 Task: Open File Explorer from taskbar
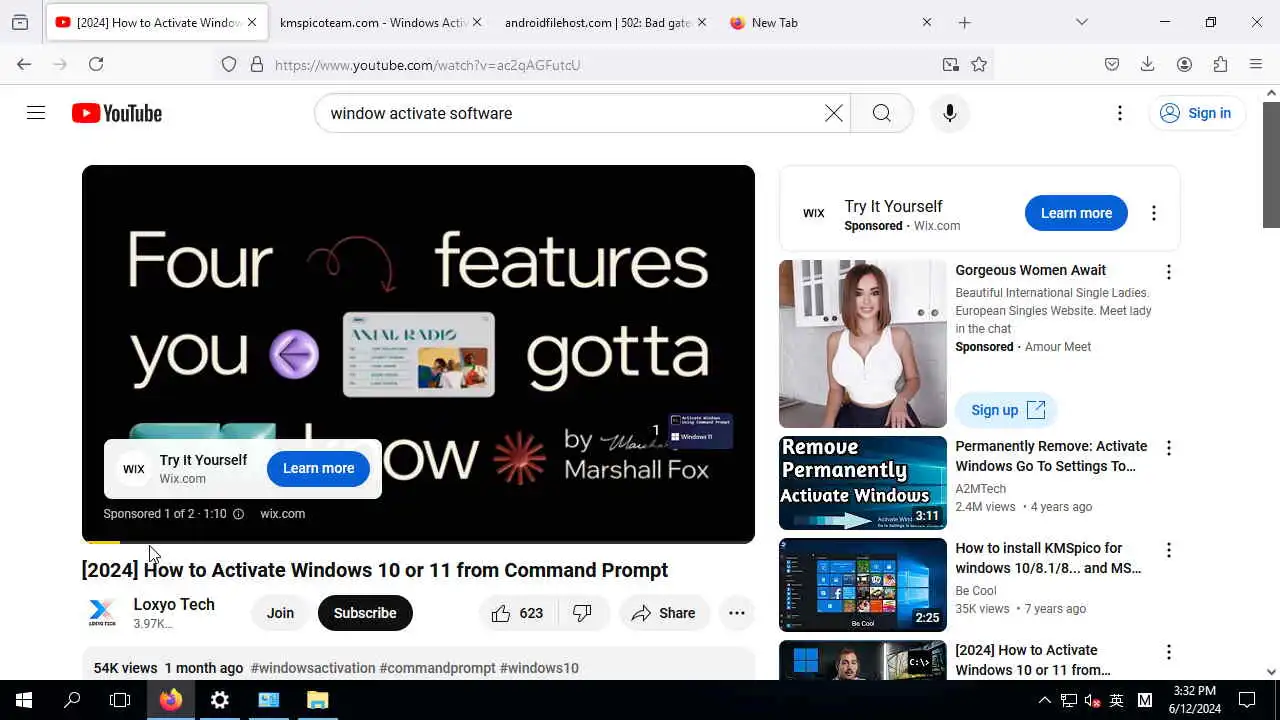[x=317, y=700]
